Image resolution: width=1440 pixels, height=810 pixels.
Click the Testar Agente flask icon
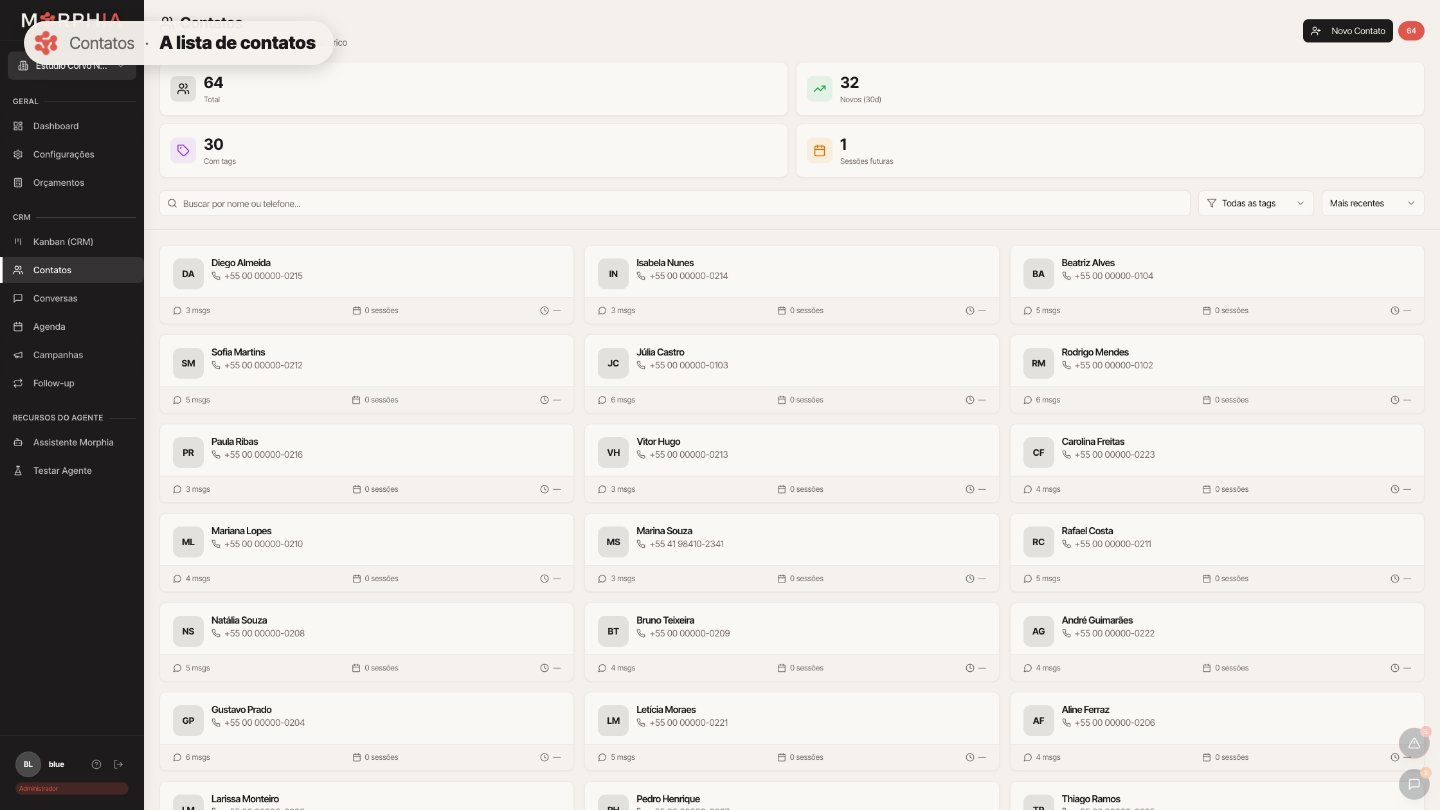tap(18, 470)
